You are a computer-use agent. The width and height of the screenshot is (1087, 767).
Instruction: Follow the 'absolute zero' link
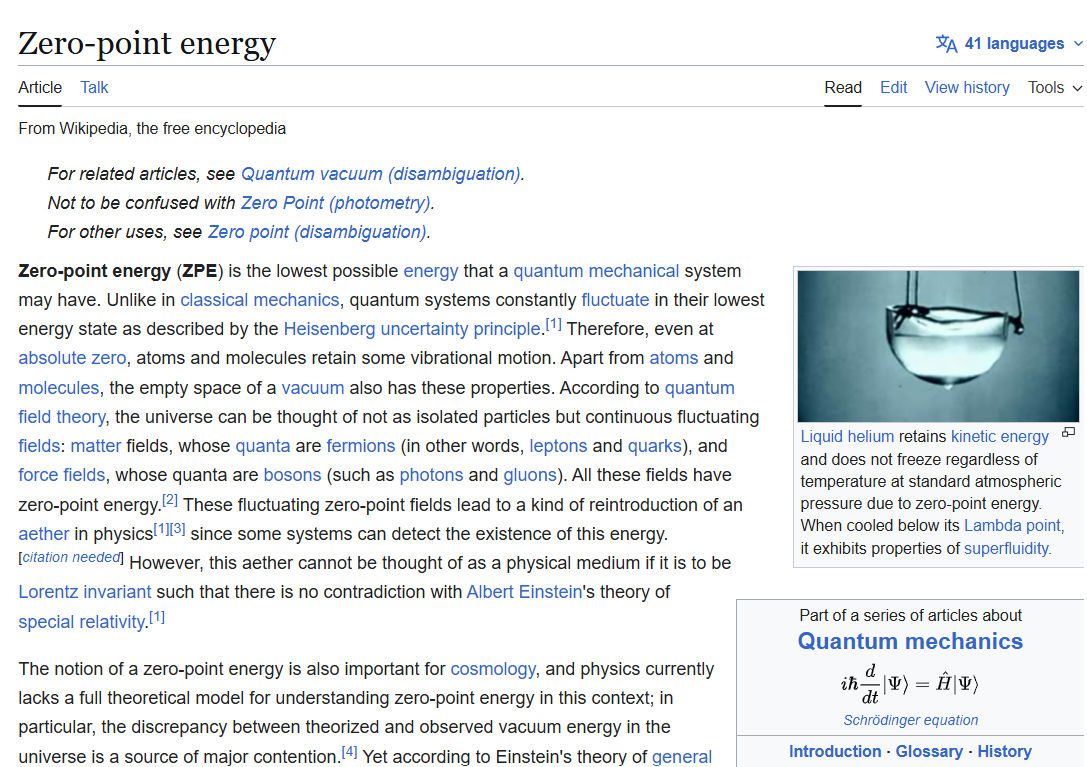72,358
